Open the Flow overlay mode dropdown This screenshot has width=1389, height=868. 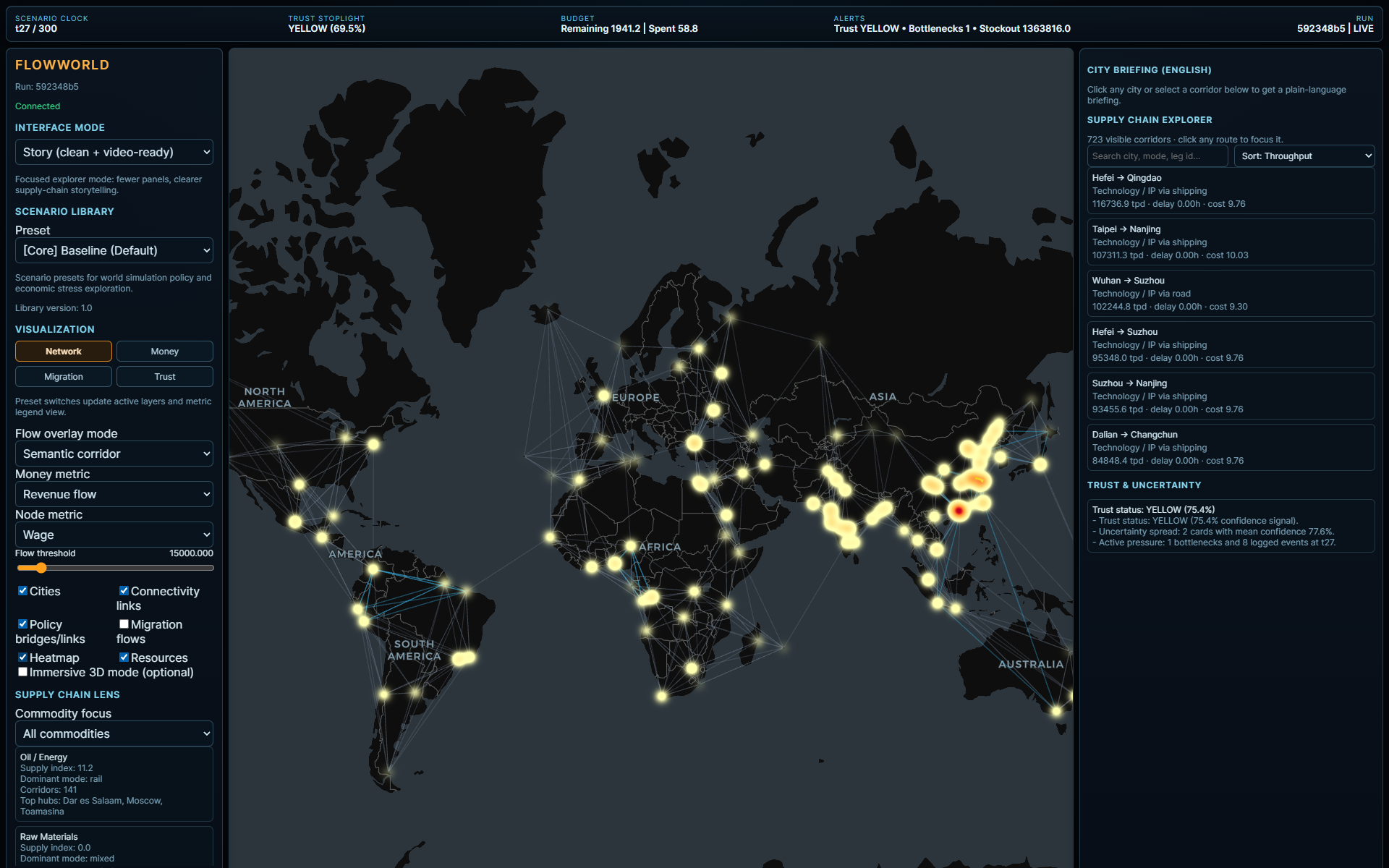[x=114, y=454]
